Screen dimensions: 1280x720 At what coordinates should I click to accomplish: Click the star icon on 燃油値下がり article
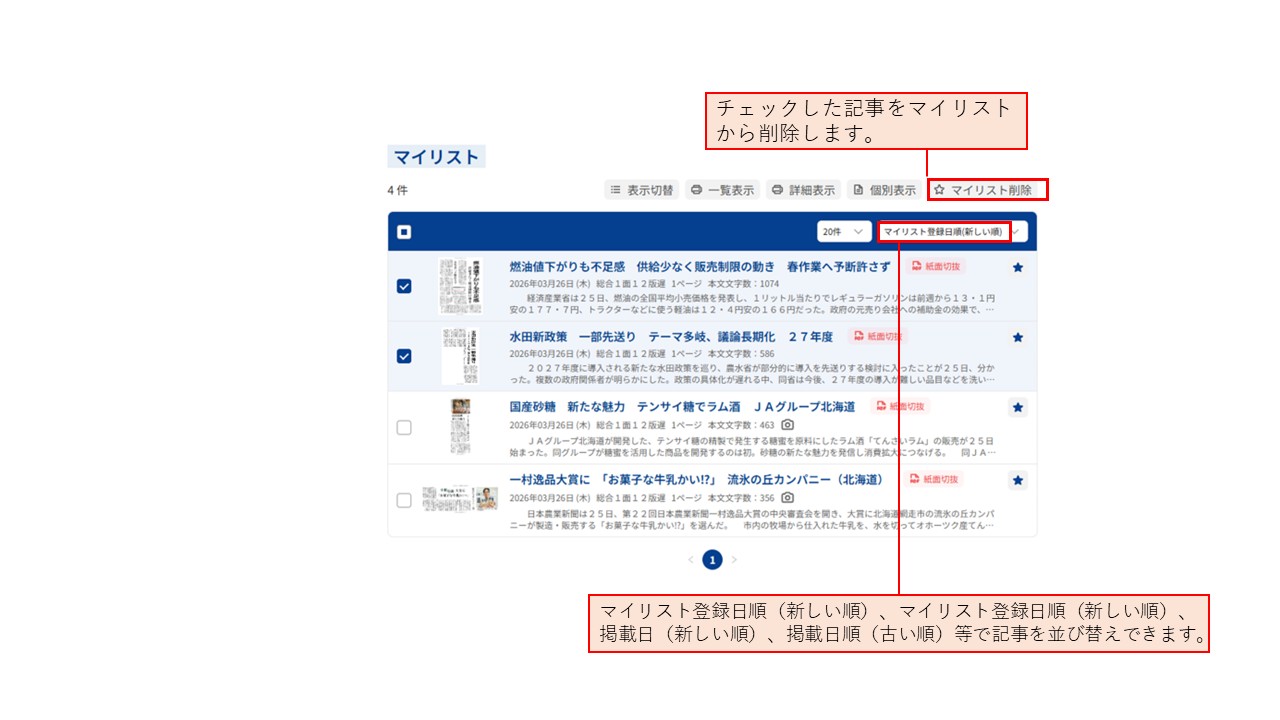(1018, 268)
